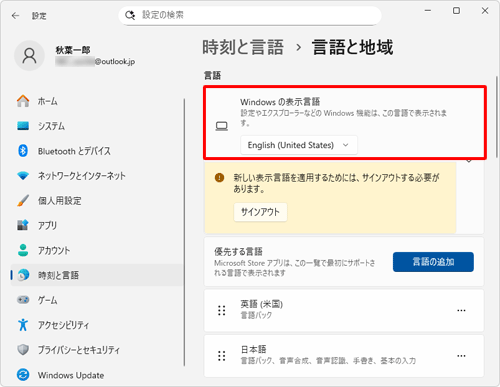The height and width of the screenshot is (387, 500).
Task: Click the sidebar vertical scrollbar
Action: 184,232
